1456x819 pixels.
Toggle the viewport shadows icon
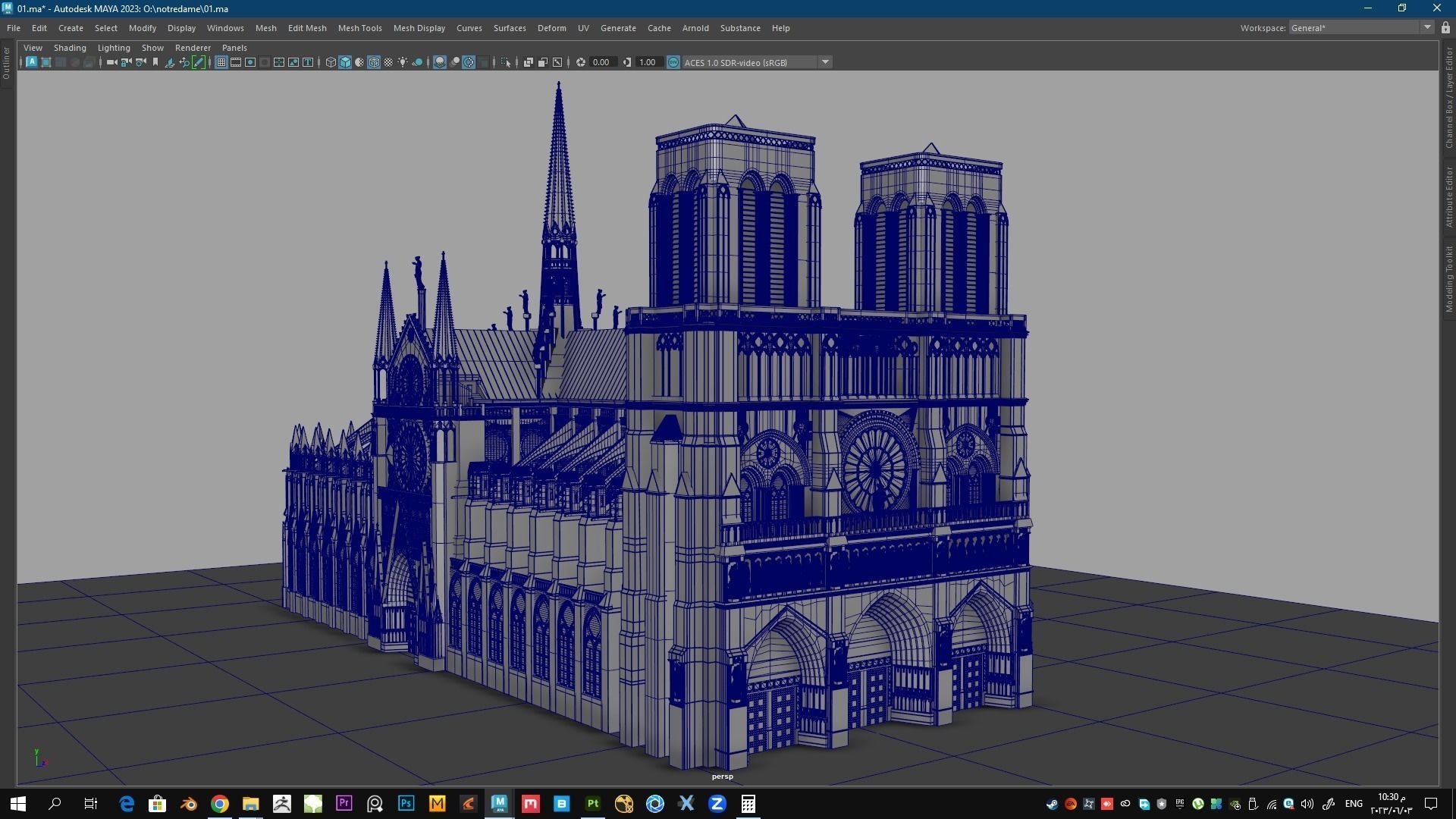click(417, 62)
